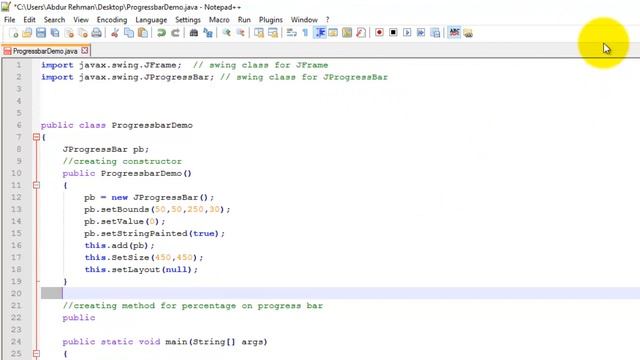
Task: Click on '//creating constructor' comment
Action: coord(122,161)
